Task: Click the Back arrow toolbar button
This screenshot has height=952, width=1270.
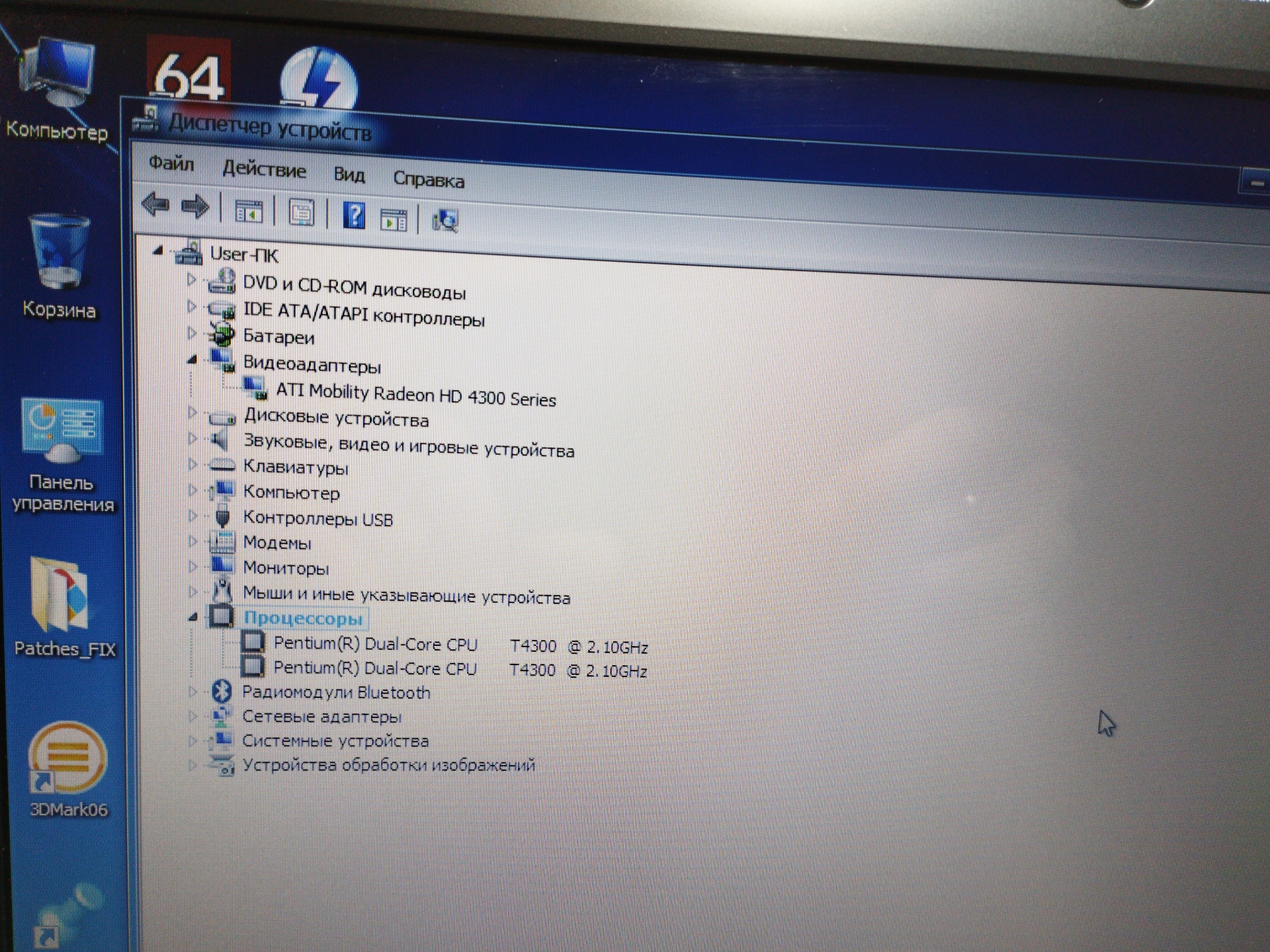Action: pyautogui.click(x=156, y=204)
